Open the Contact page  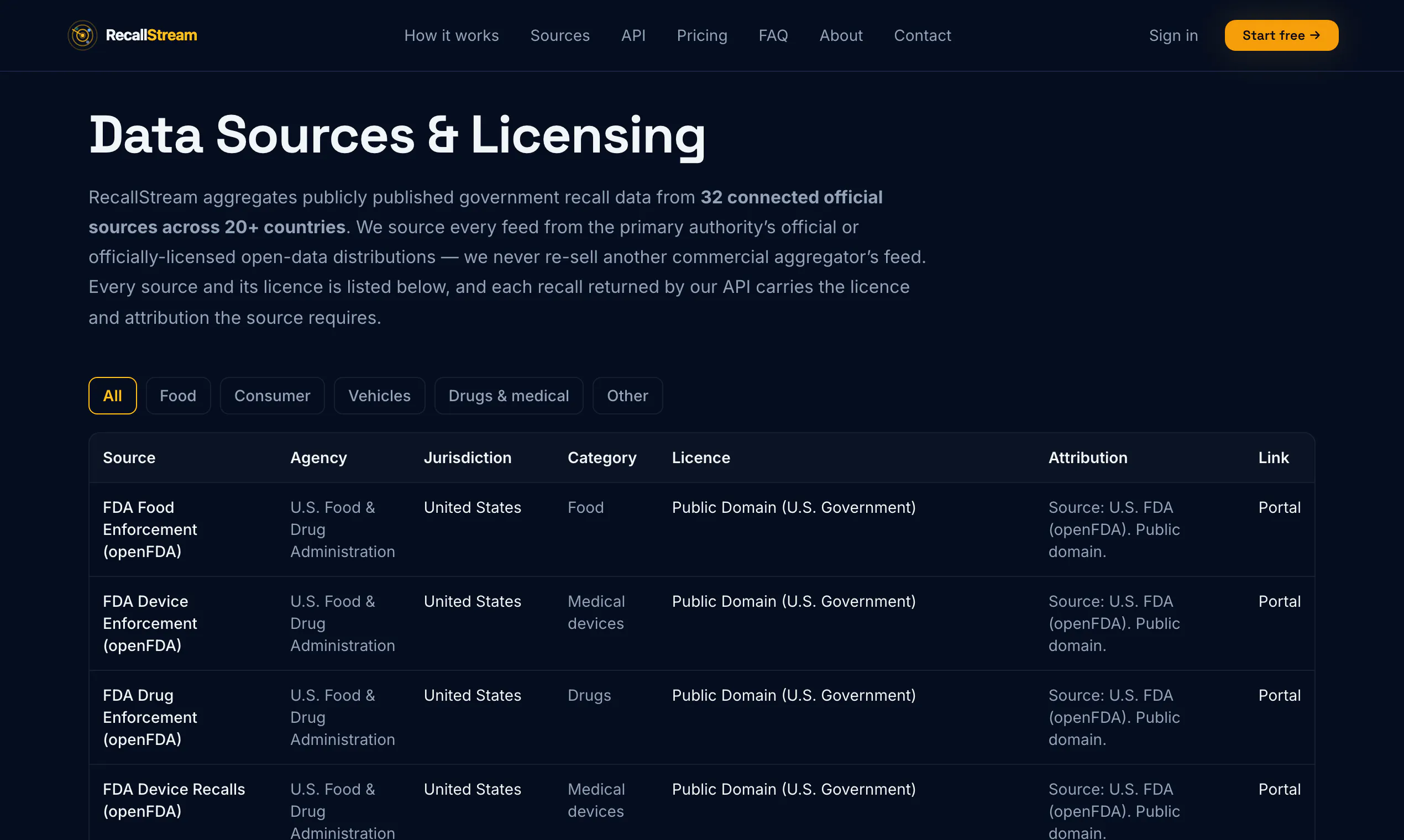click(922, 35)
